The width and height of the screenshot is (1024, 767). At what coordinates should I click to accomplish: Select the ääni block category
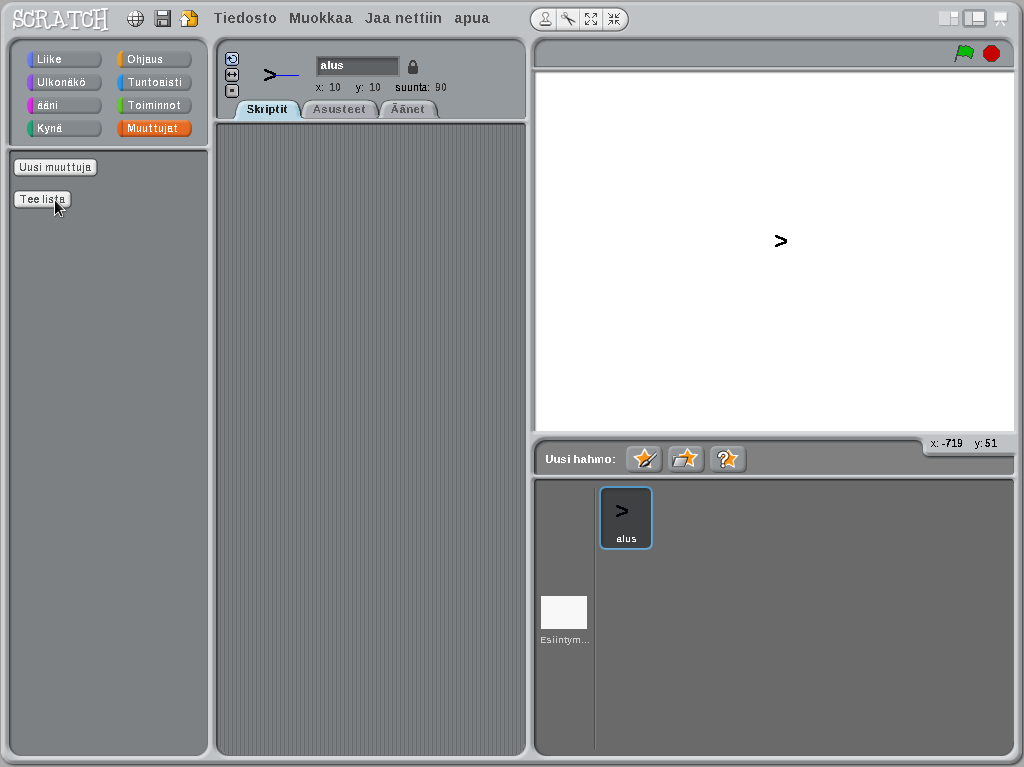pos(64,105)
